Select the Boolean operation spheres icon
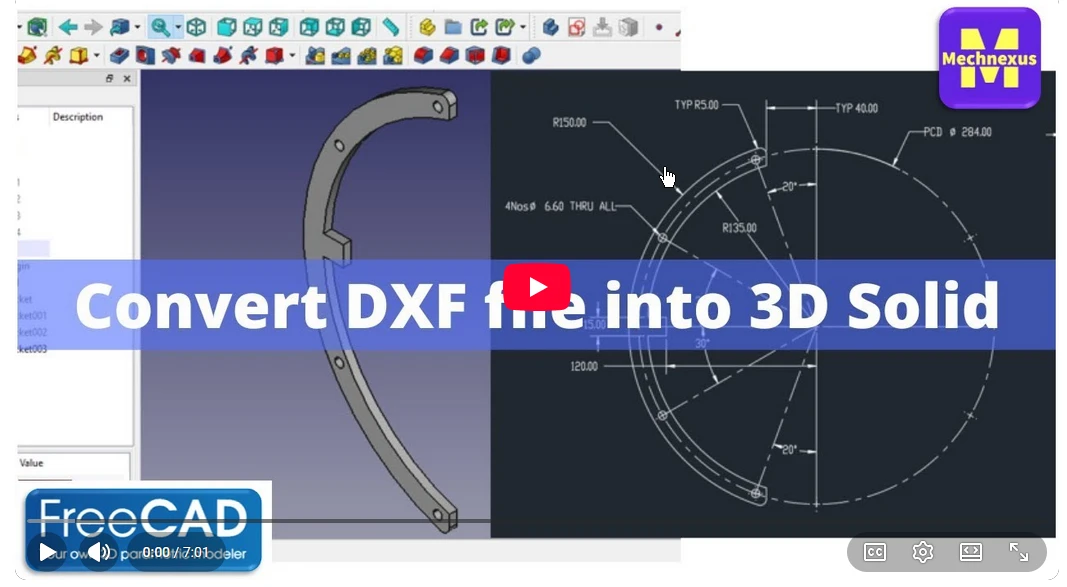This screenshot has height=587, width=1067. pos(531,55)
